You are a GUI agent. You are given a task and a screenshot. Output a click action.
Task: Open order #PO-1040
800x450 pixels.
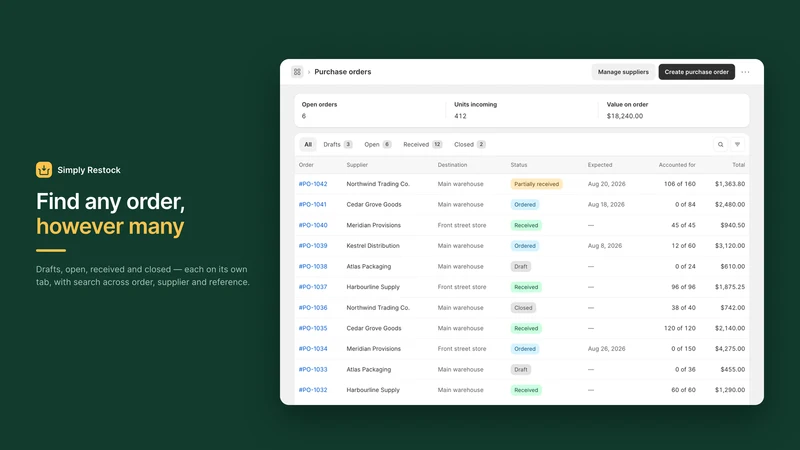[x=313, y=225]
